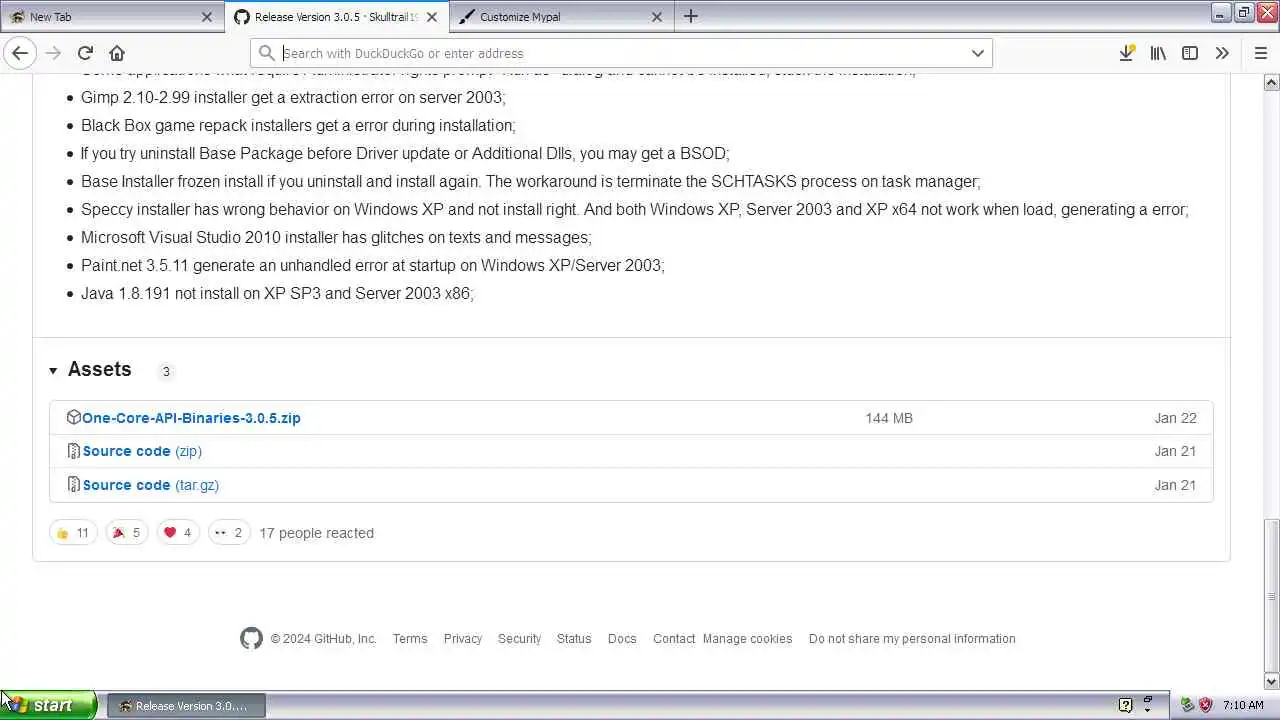1280x720 pixels.
Task: Click the Microsoft Visual Studio 2010 line
Action: [336, 237]
